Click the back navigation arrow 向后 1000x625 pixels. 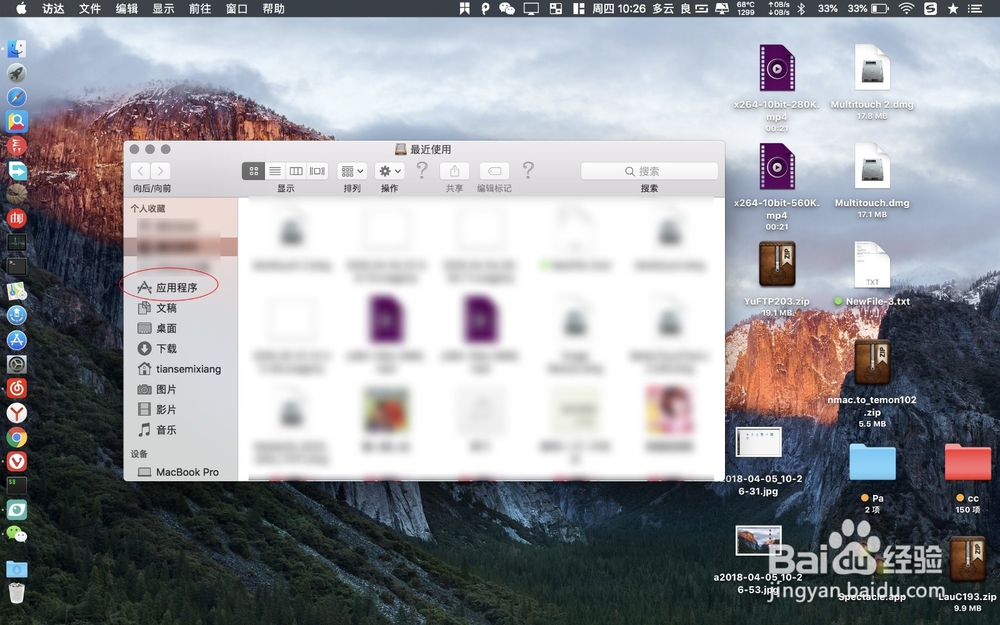(x=141, y=170)
